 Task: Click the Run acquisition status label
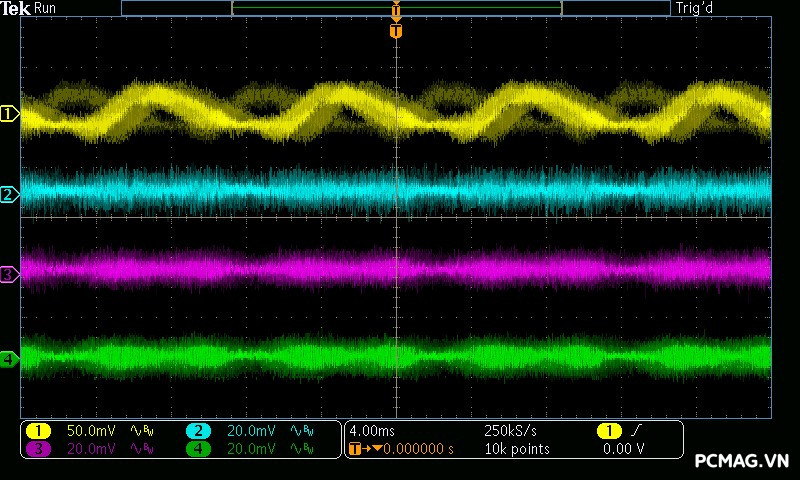46,8
